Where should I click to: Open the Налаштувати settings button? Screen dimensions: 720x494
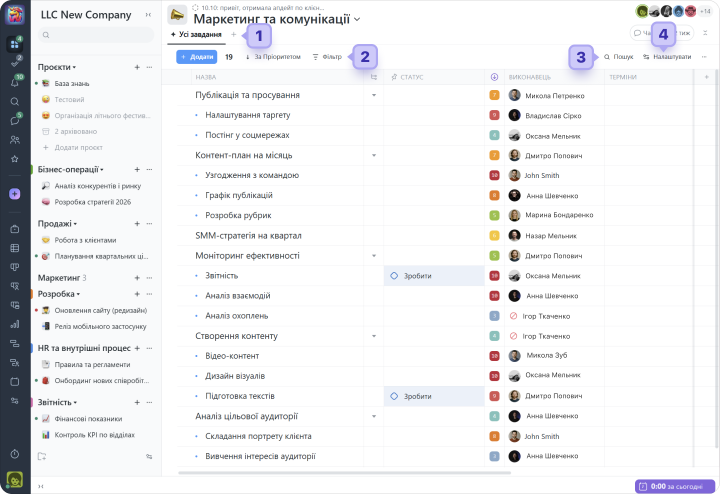tap(667, 57)
